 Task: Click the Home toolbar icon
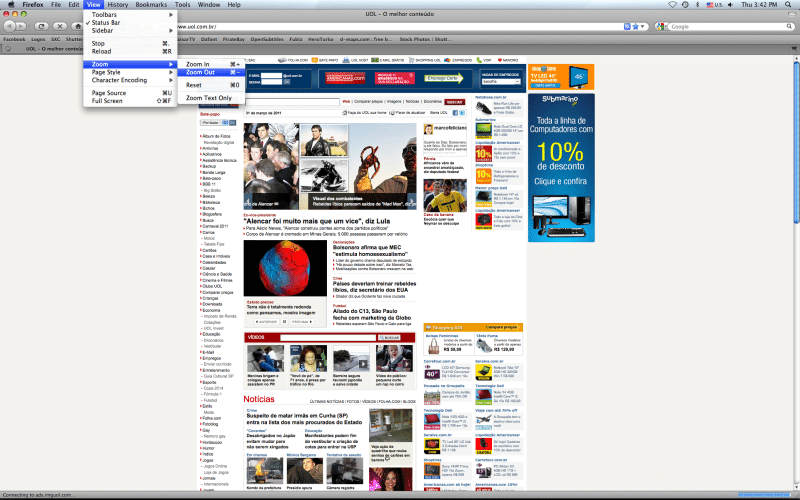click(77, 26)
